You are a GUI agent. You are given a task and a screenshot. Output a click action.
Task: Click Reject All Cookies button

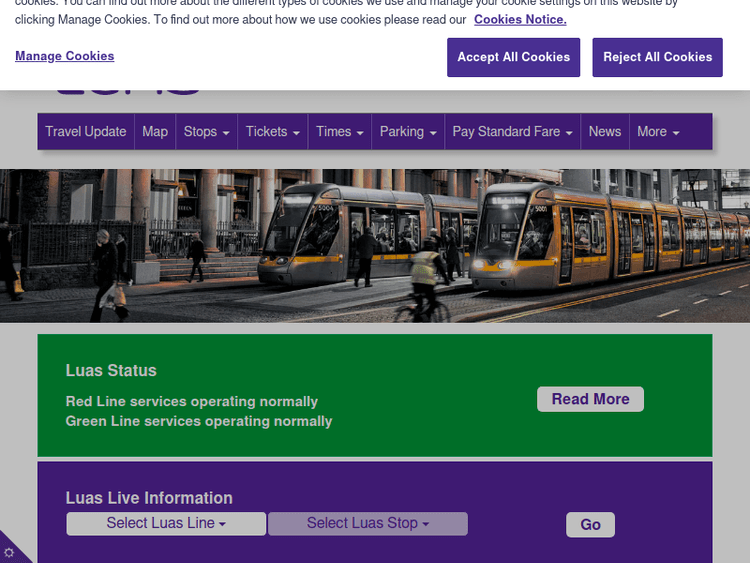click(x=657, y=57)
